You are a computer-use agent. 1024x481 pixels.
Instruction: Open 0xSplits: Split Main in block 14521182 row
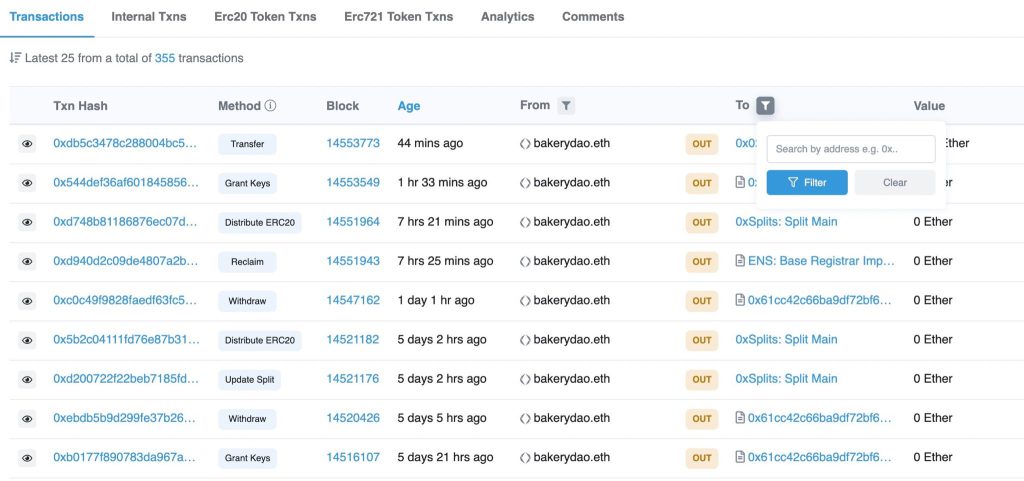point(786,339)
